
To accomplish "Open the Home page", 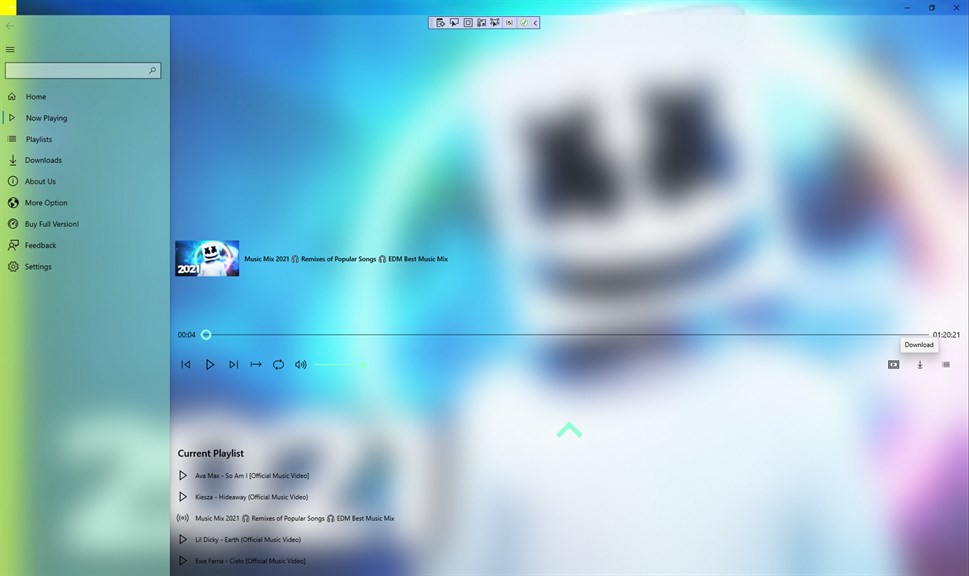I will click(85, 96).
